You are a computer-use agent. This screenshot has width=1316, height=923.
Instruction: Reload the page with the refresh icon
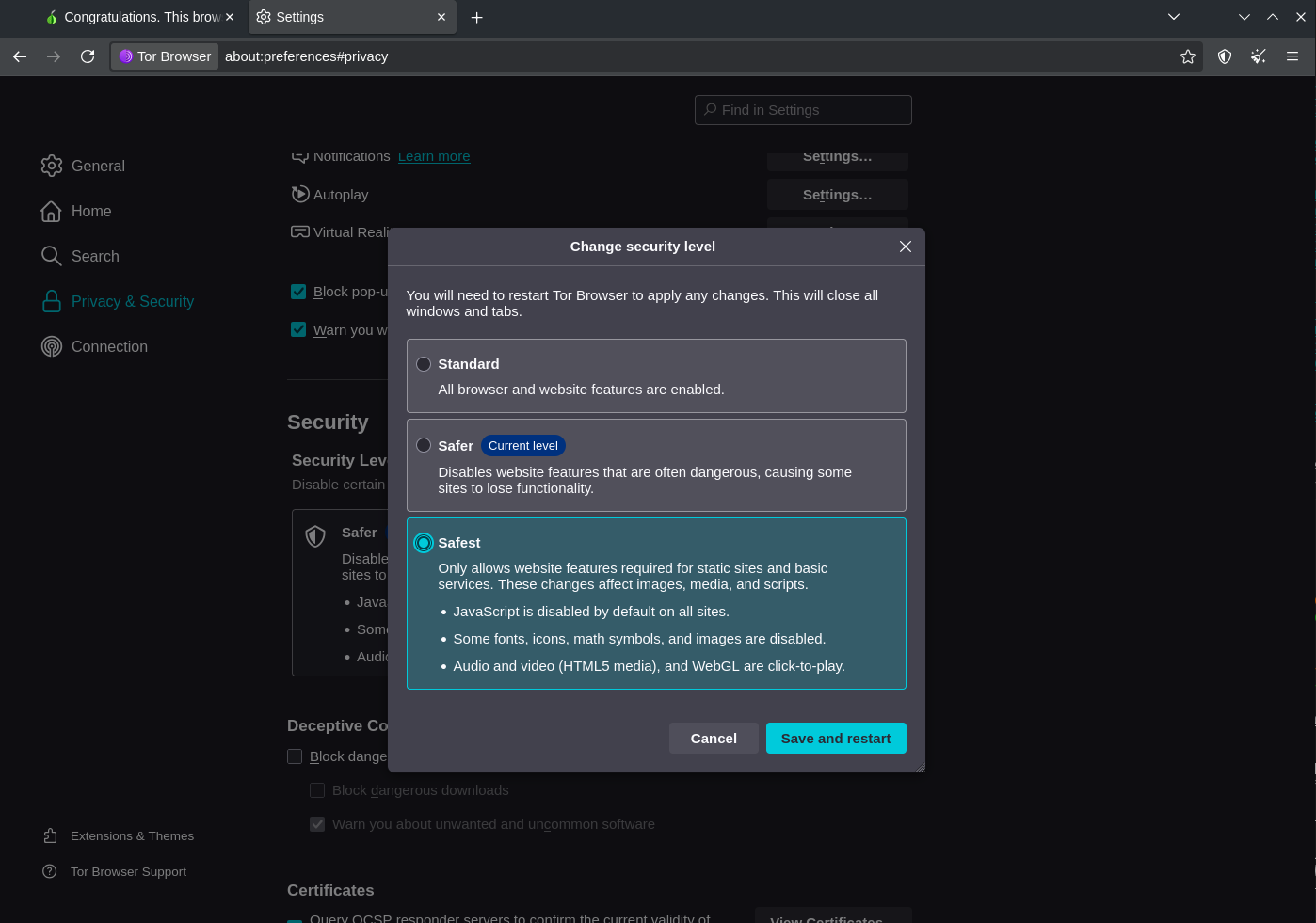pos(88,56)
